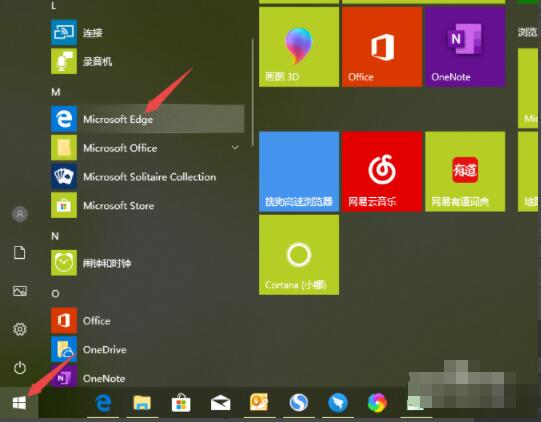The image size is (541, 422).
Task: Launch the 录音机 voice recorder icon
Action: [x=64, y=61]
